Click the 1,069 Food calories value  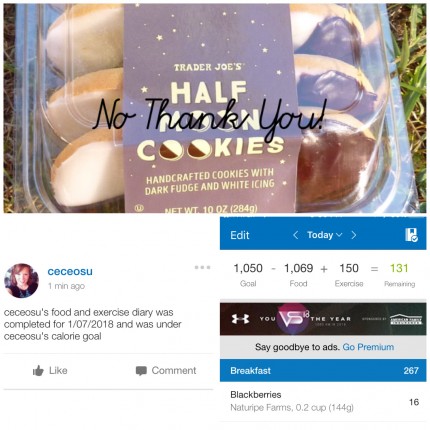[x=298, y=268]
